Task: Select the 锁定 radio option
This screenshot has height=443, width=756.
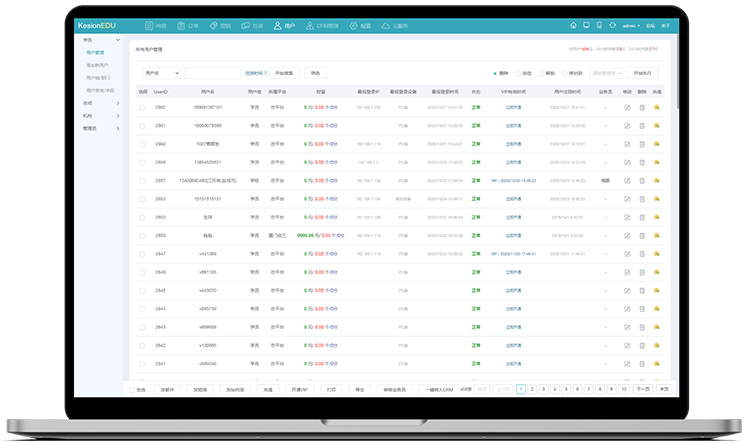Action: [519, 73]
